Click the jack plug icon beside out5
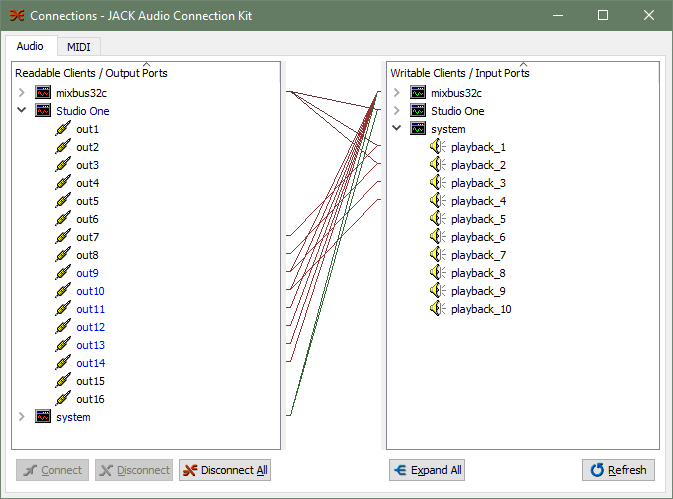 point(63,201)
